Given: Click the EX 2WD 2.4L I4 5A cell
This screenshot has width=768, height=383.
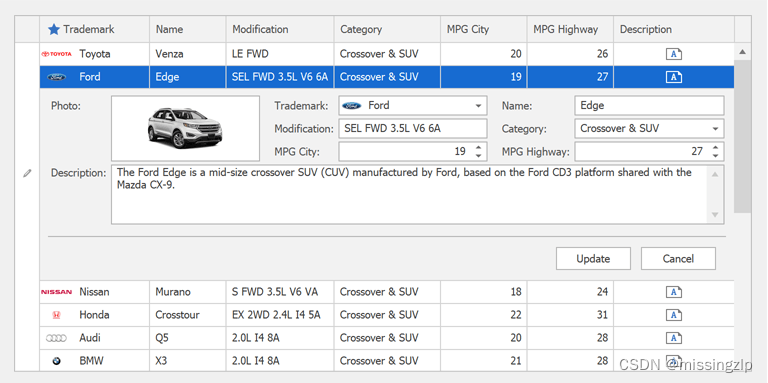Looking at the screenshot, I should [x=280, y=315].
